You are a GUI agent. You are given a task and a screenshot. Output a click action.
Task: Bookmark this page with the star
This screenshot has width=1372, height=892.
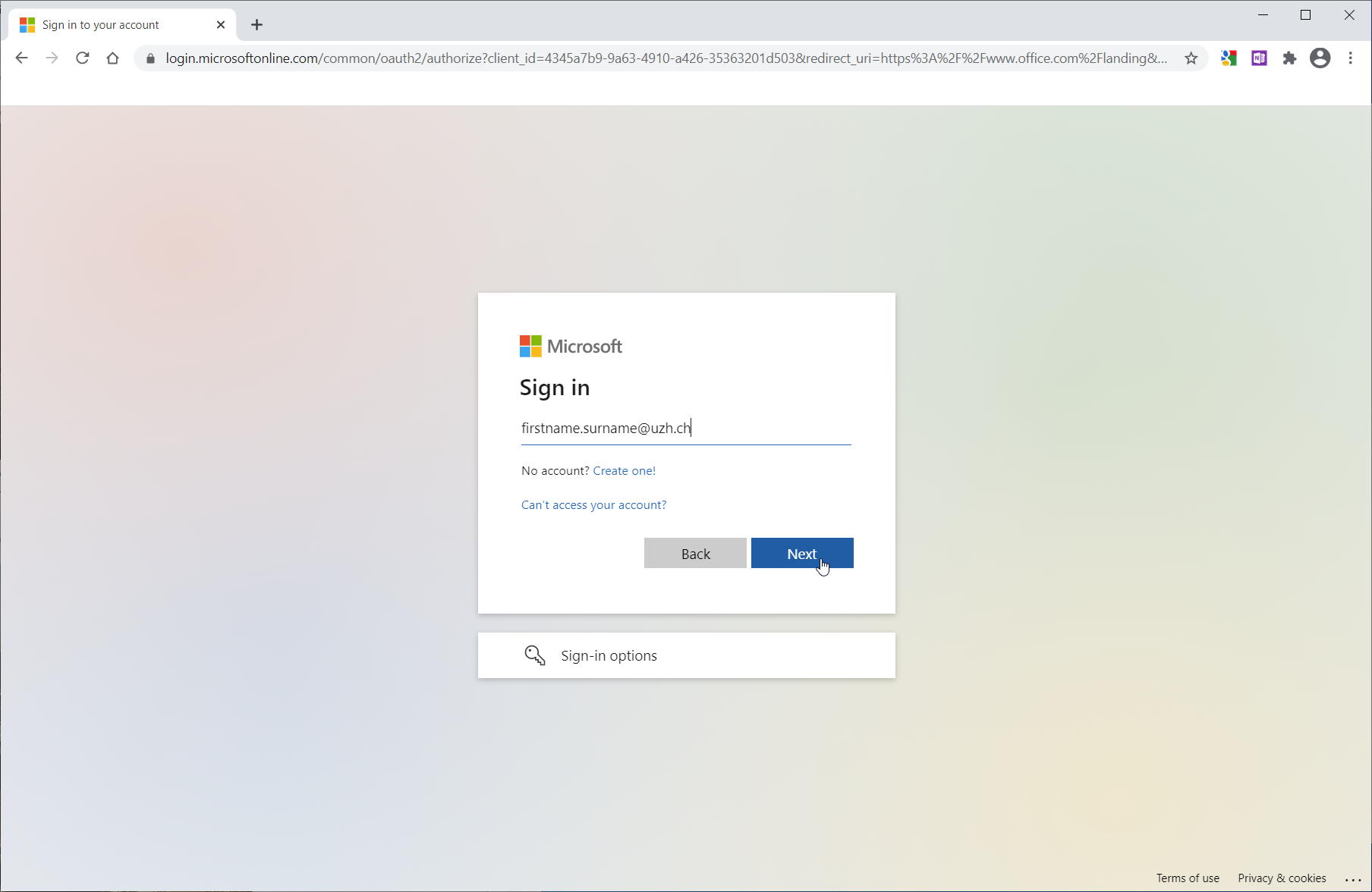coord(1191,58)
